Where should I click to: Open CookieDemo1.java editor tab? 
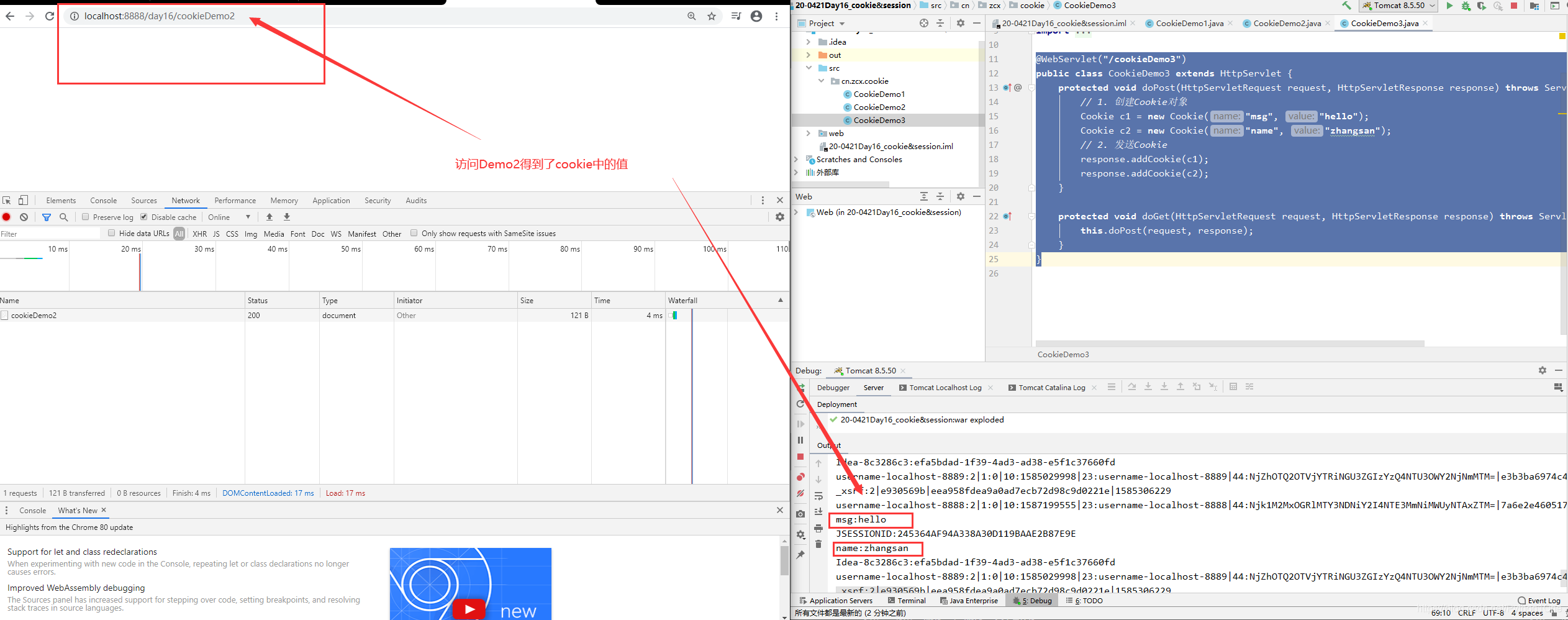[1189, 23]
